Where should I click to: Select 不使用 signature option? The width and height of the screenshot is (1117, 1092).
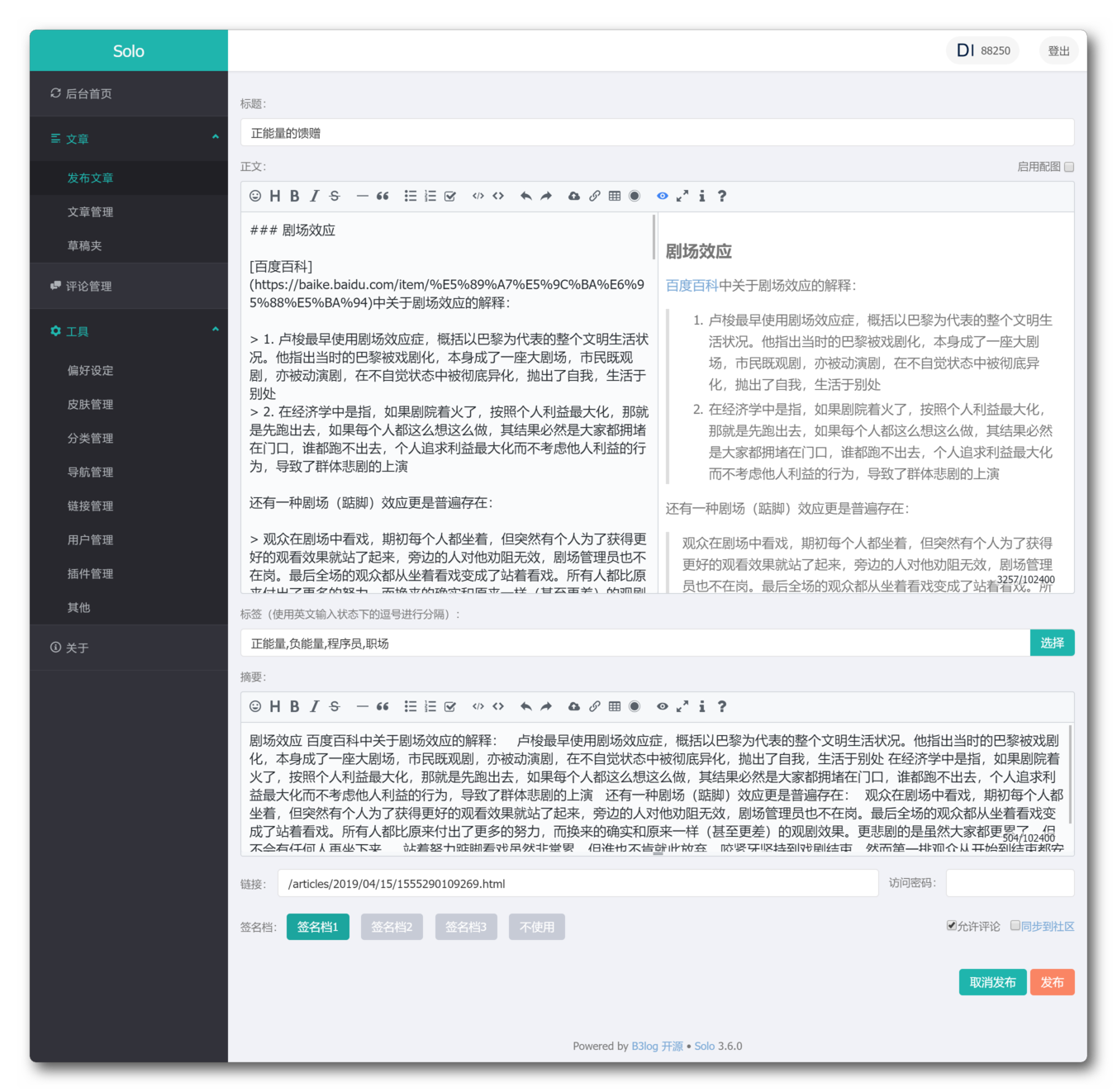click(537, 927)
